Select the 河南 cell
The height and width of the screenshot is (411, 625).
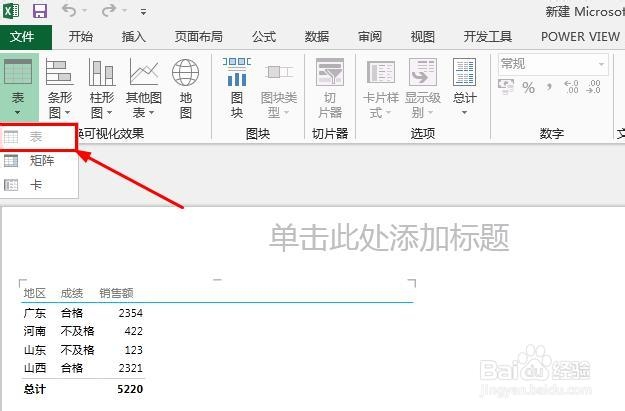(x=35, y=331)
